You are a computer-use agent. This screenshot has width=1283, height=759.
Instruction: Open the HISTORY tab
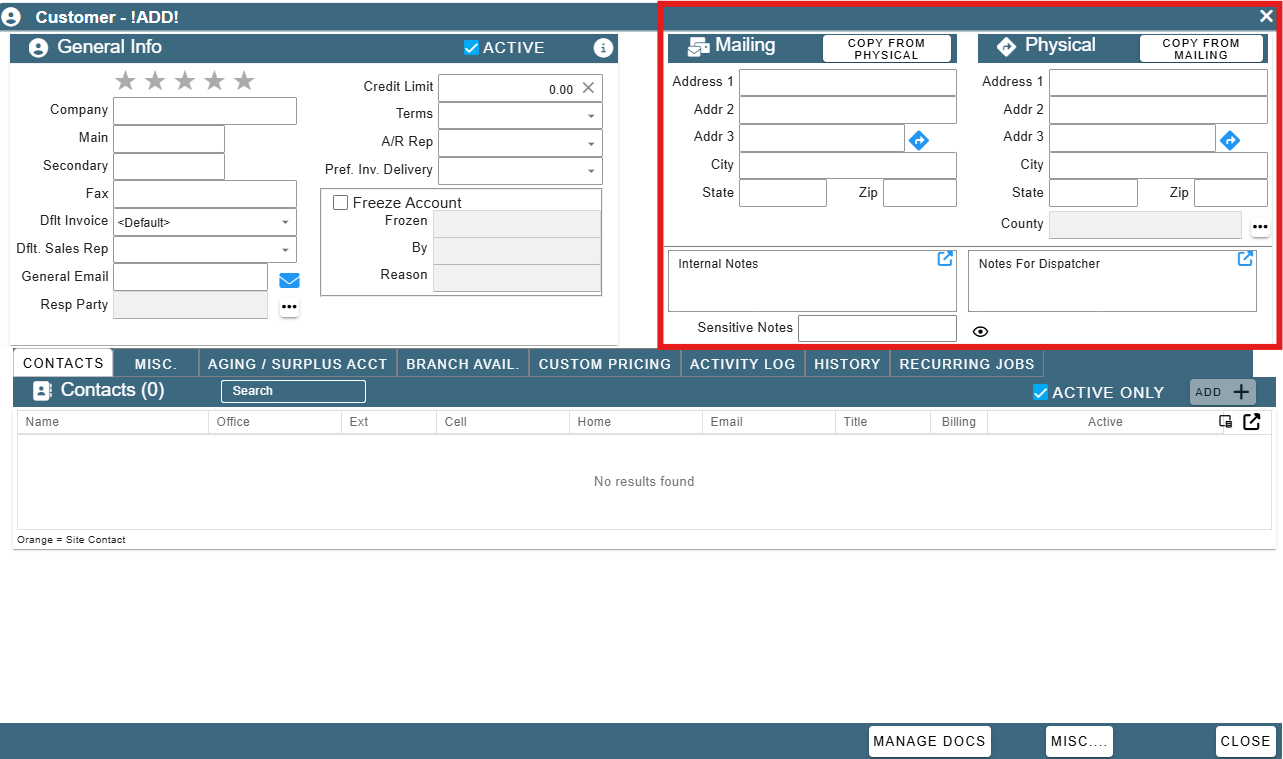coord(848,364)
